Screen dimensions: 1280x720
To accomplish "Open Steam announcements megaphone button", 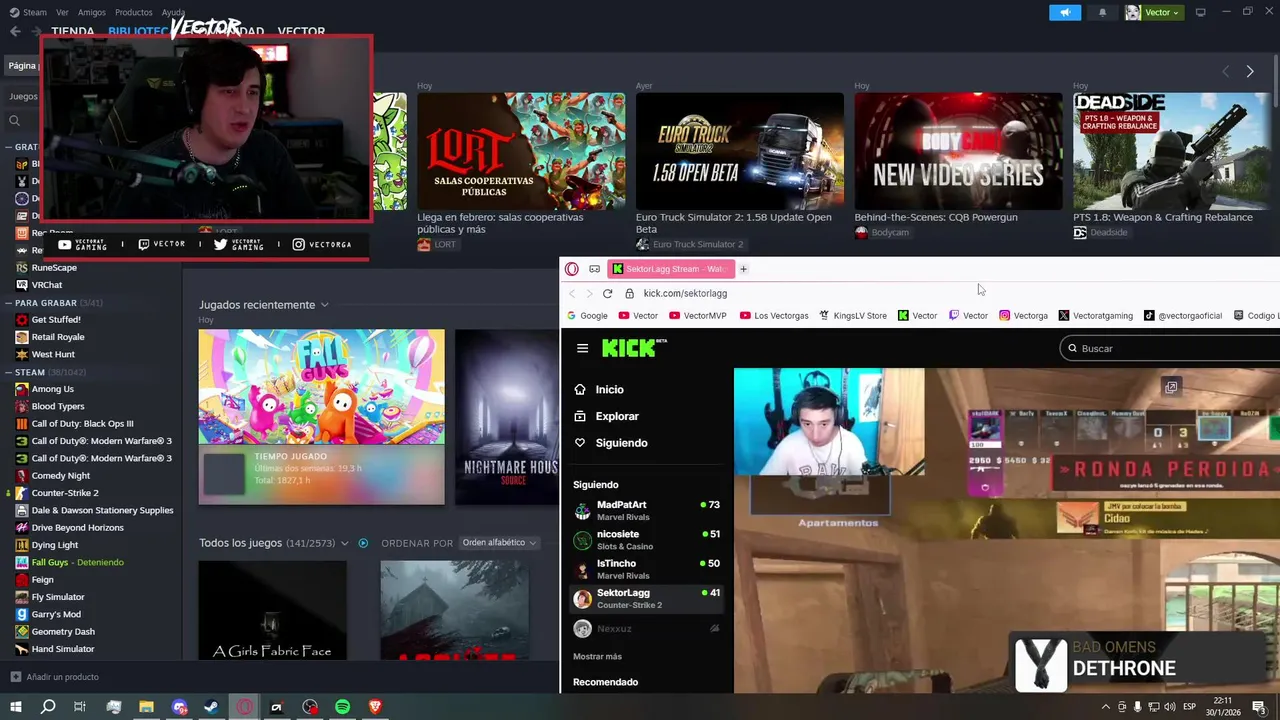I will point(1065,12).
